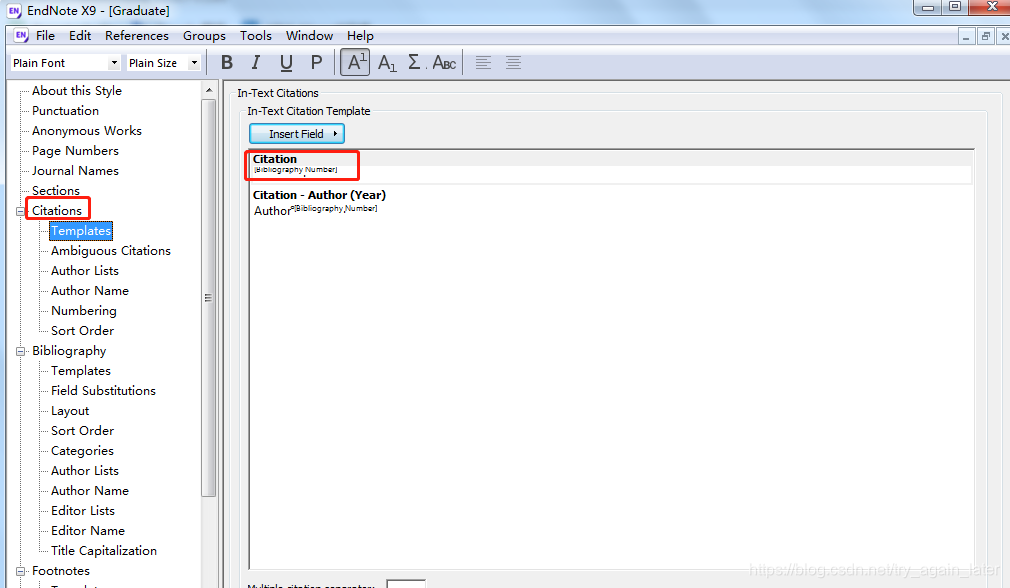Select Title Capitalization tree item
The width and height of the screenshot is (1010, 588).
(x=104, y=551)
